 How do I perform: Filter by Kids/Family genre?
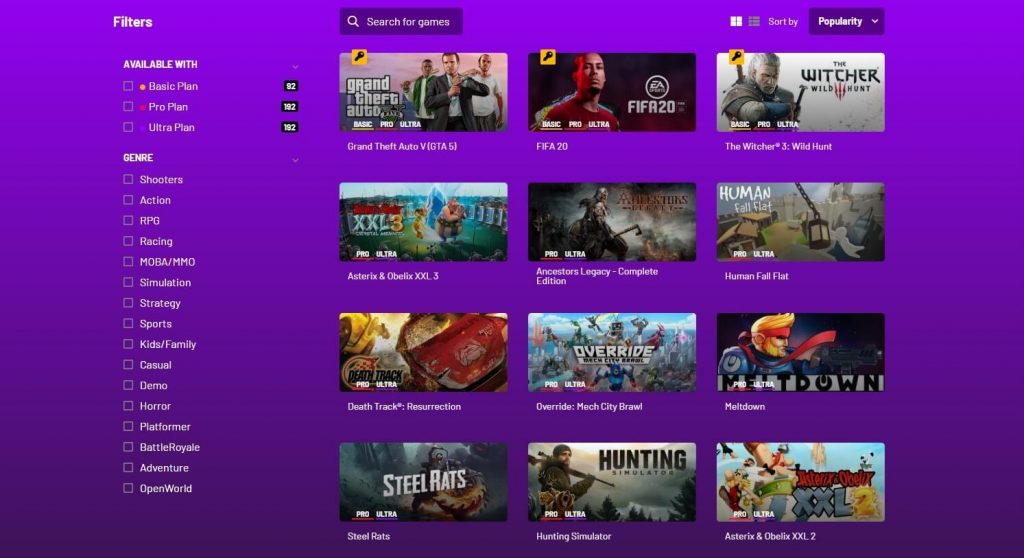[x=128, y=344]
